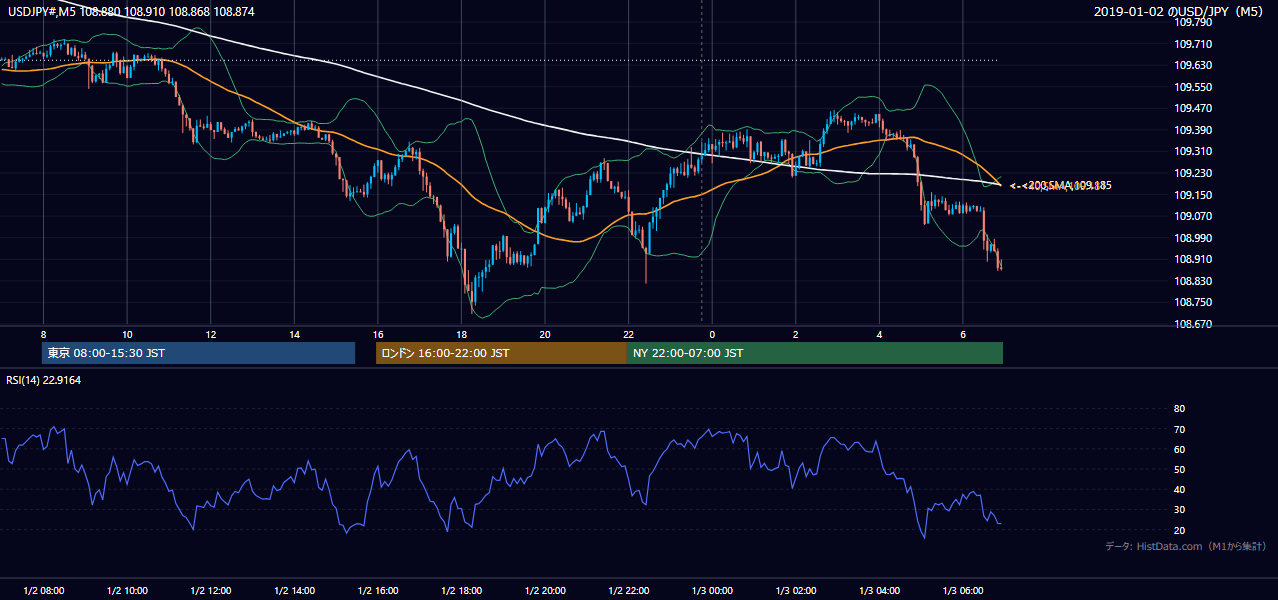The image size is (1278, 600).
Task: Click RSI scale value 60
Action: (1179, 449)
